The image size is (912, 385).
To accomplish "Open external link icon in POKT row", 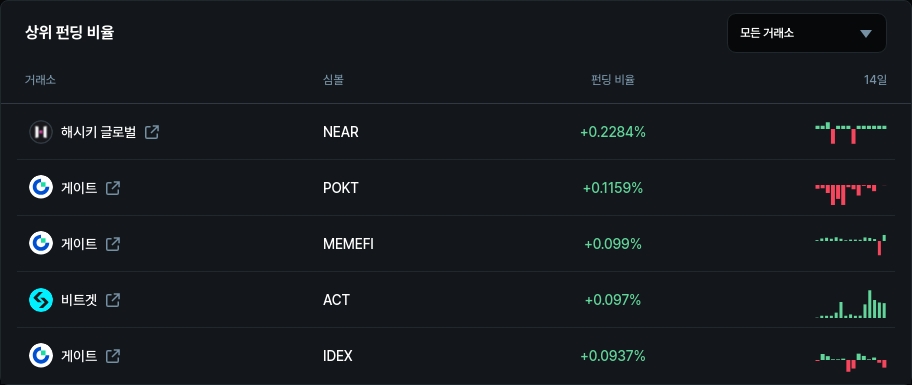I will [x=113, y=188].
